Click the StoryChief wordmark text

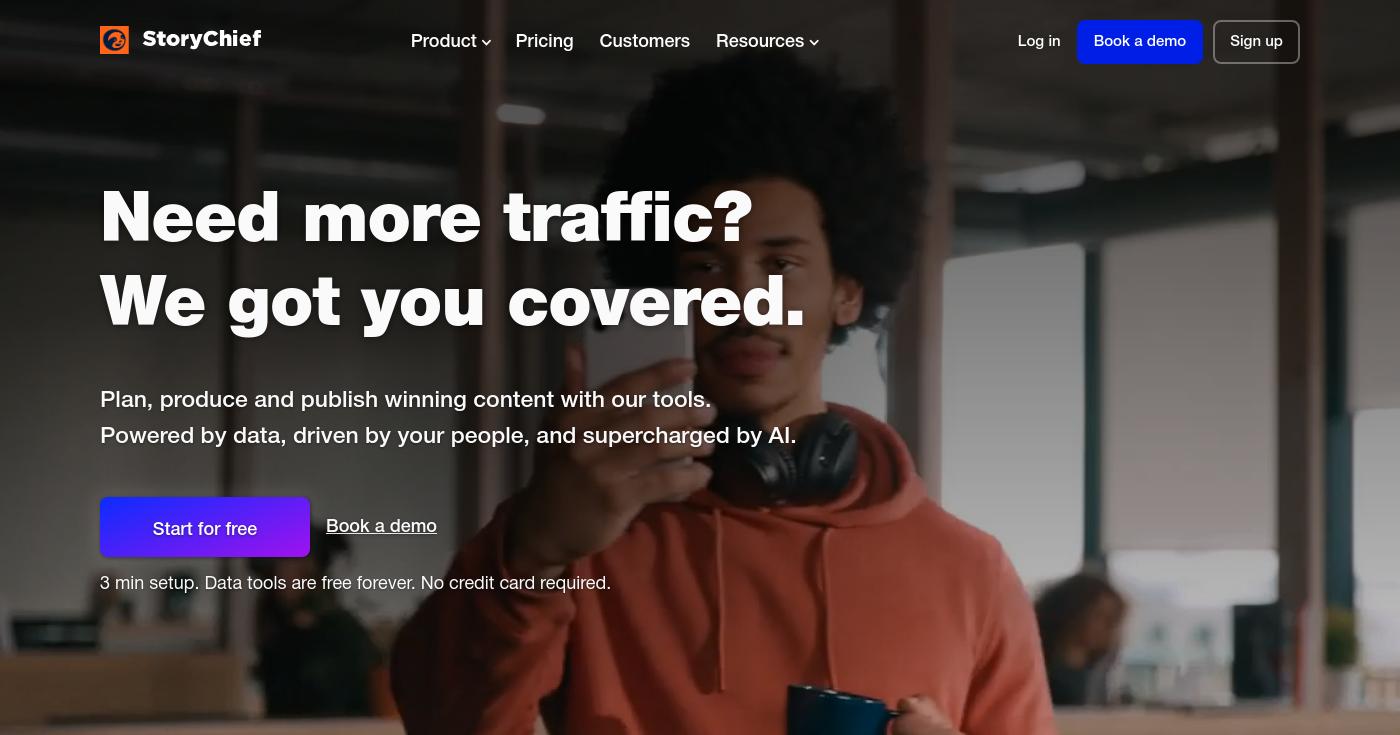(202, 39)
